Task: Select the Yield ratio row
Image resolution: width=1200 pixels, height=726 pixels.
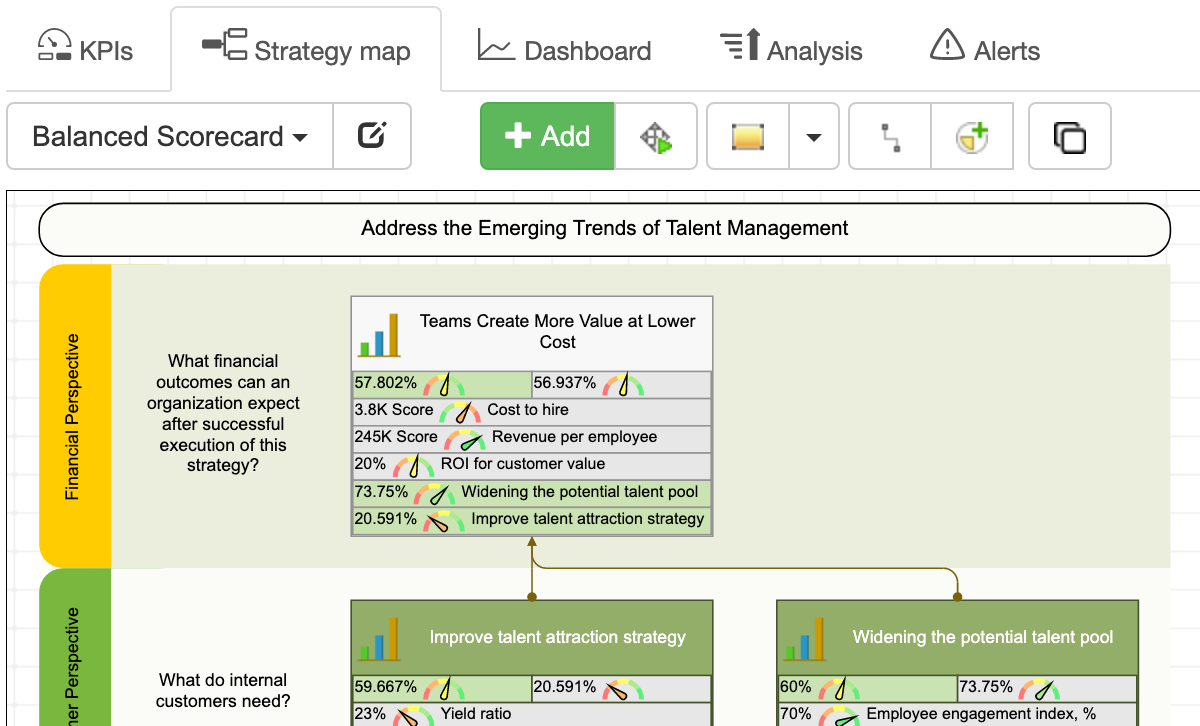Action: coord(531,714)
